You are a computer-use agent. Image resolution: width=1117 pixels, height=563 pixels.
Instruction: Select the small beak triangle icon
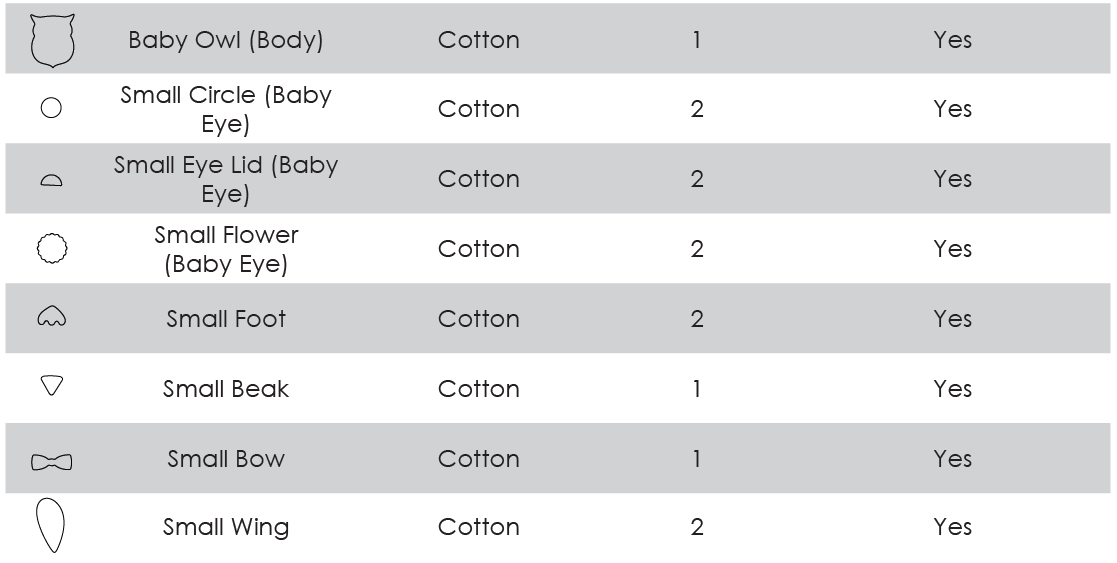click(52, 386)
